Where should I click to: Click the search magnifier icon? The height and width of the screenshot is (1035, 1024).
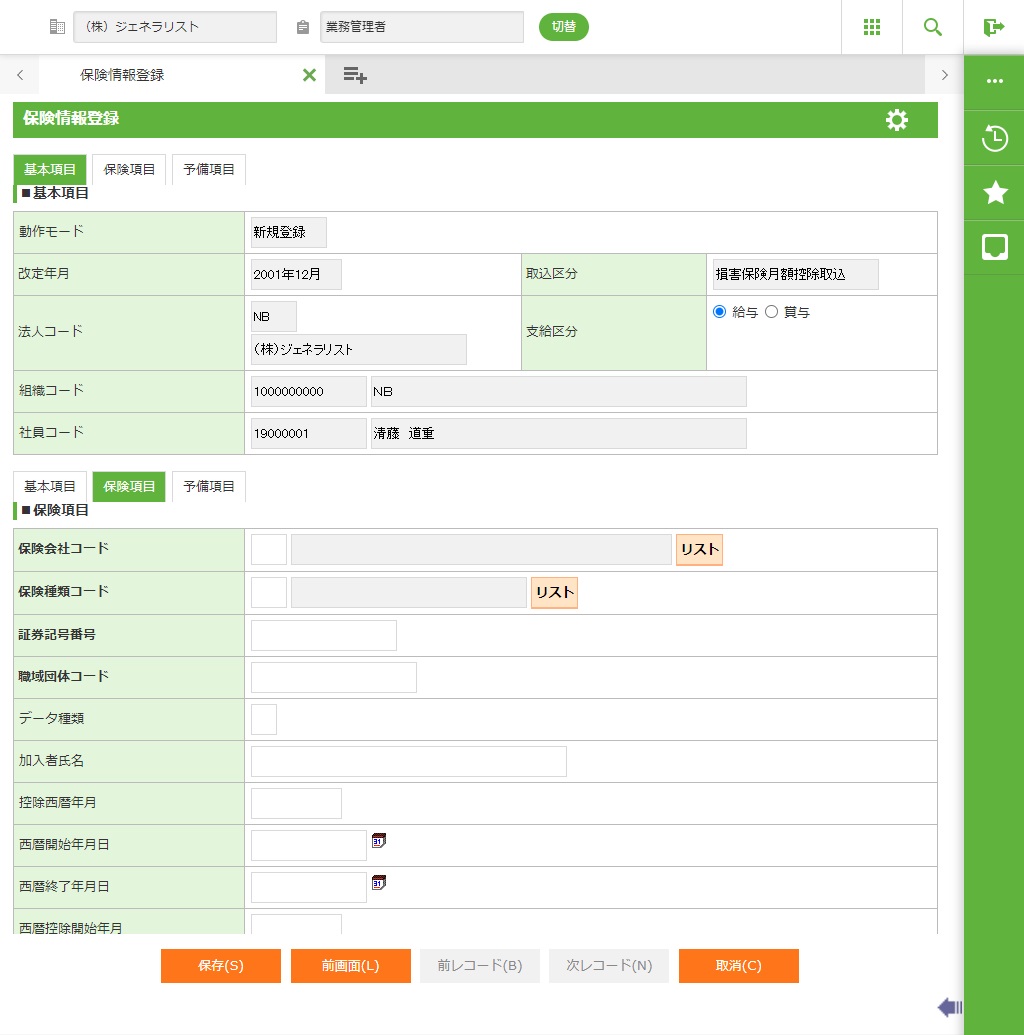[x=932, y=27]
